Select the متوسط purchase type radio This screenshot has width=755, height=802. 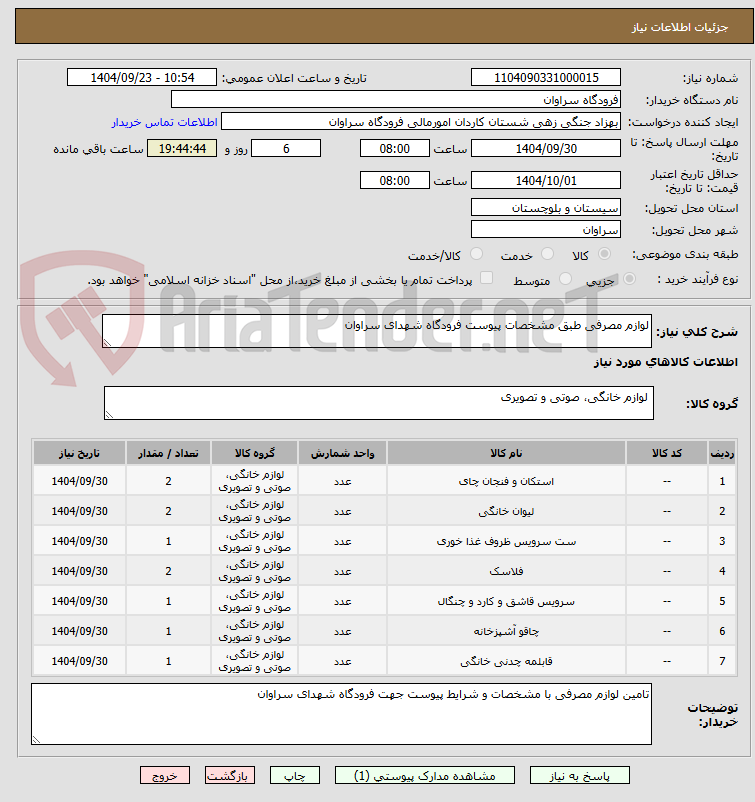pos(565,279)
